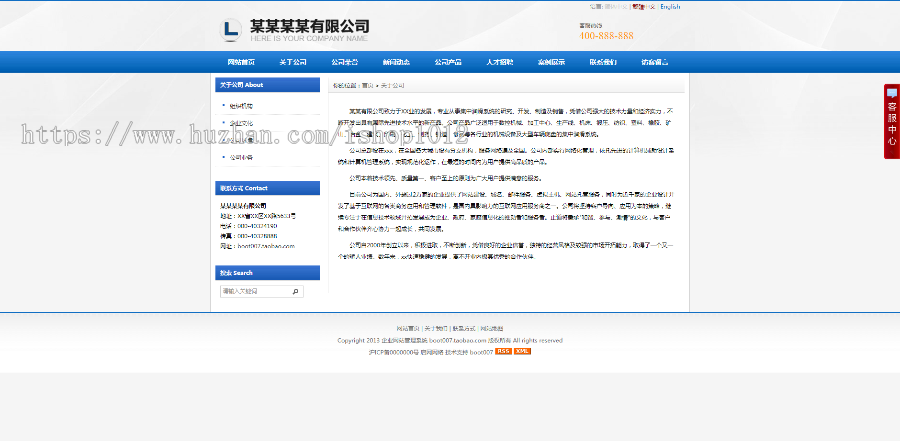This screenshot has height=441, width=900.
Task: Open the third navigation item 公司荣誉
Action: 344,62
